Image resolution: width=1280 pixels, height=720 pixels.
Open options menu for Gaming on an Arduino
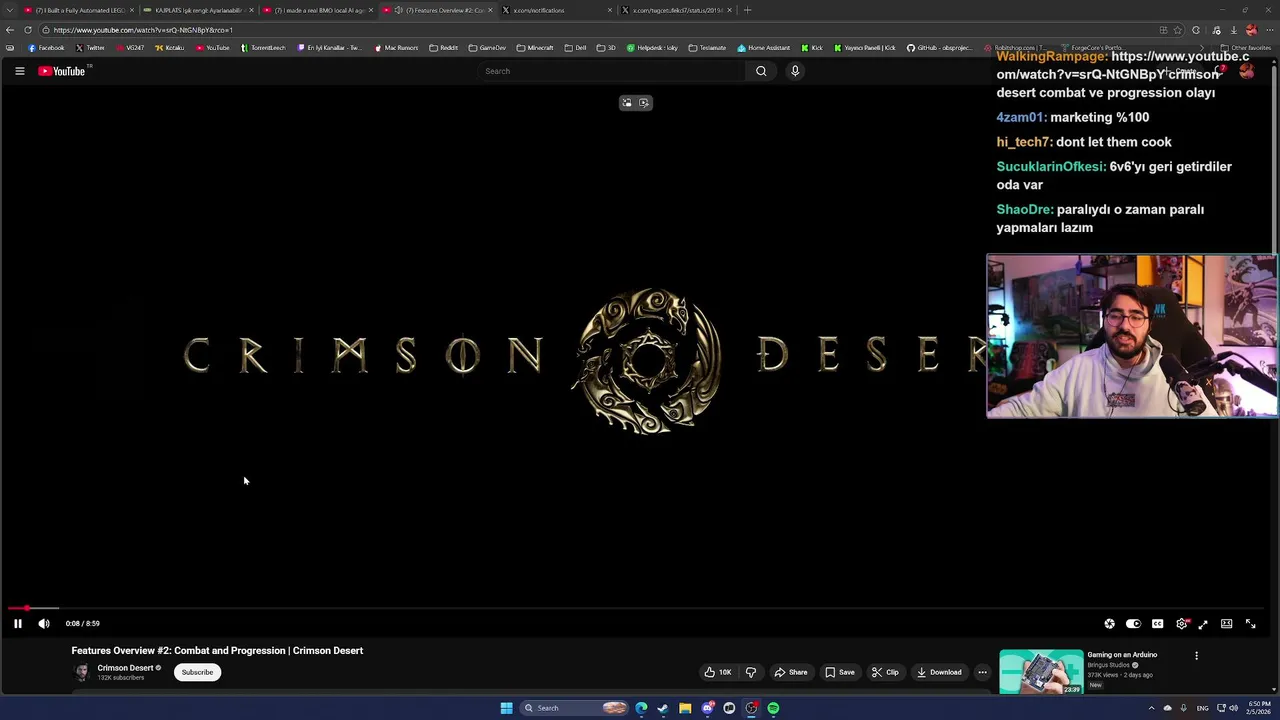click(x=1196, y=656)
